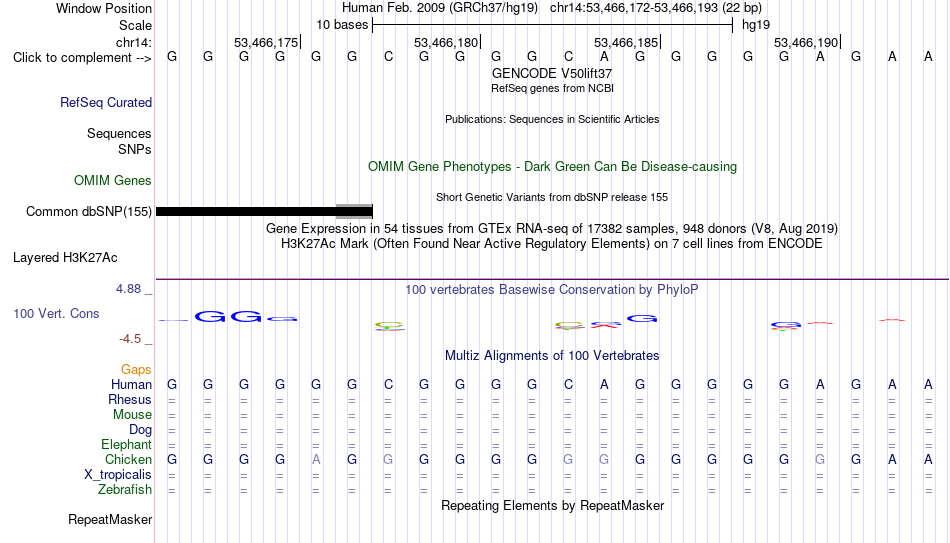Click the Human species label
Image resolution: width=950 pixels, height=543 pixels.
point(131,385)
